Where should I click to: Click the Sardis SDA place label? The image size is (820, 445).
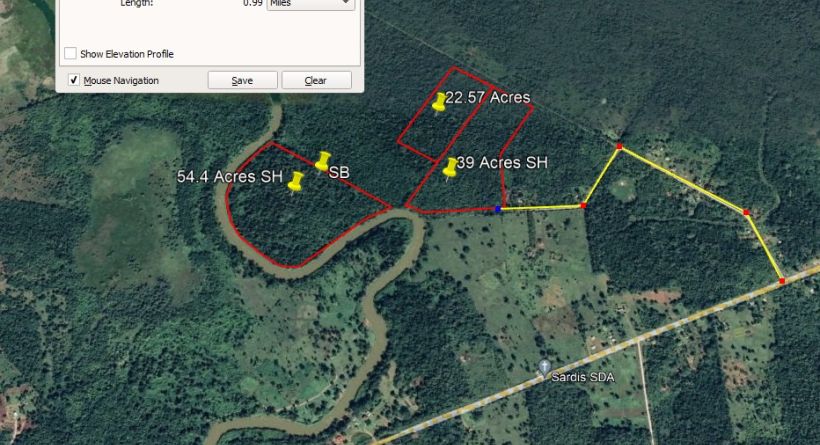[x=583, y=377]
